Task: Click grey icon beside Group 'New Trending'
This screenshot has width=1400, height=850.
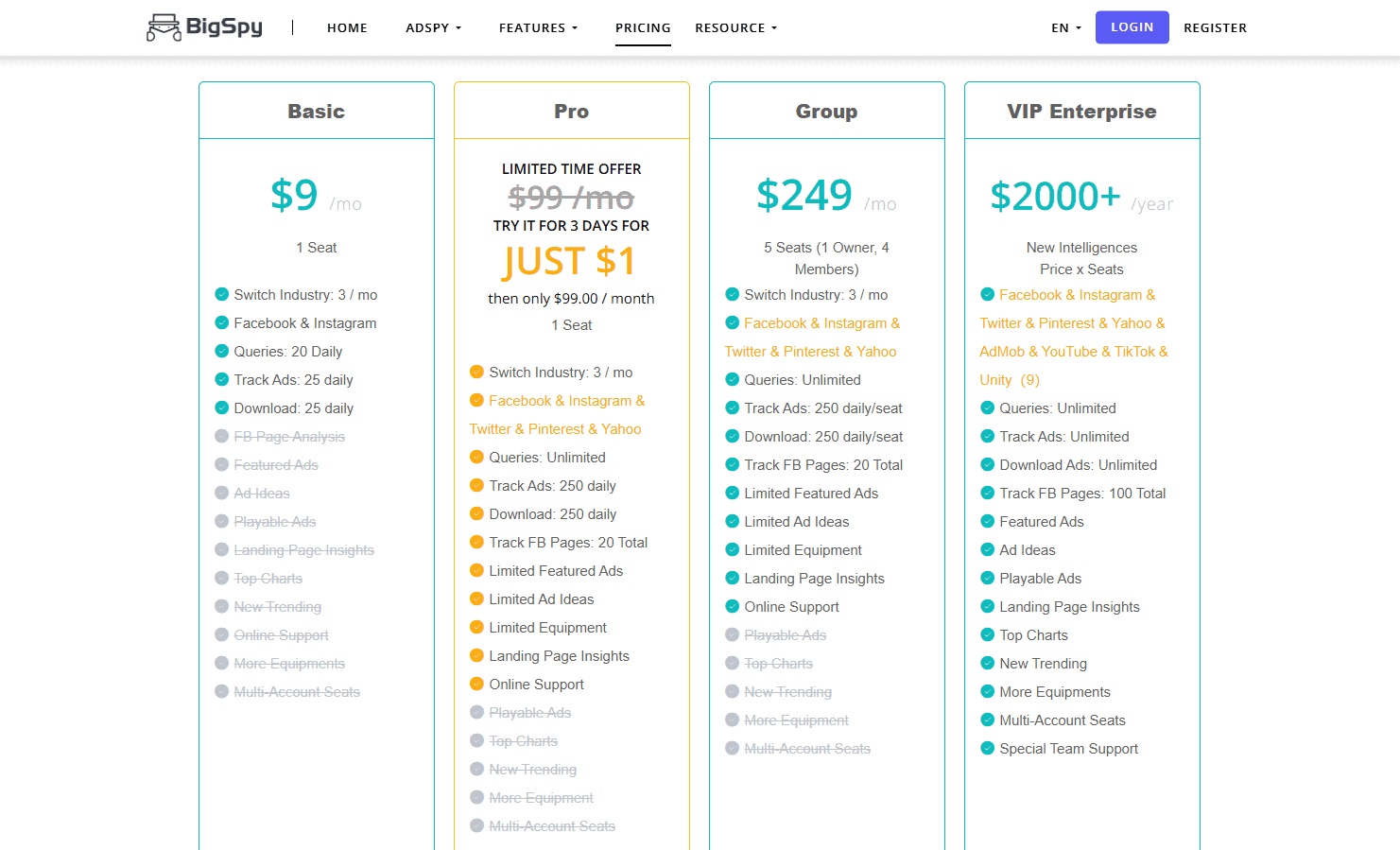Action: [x=733, y=691]
